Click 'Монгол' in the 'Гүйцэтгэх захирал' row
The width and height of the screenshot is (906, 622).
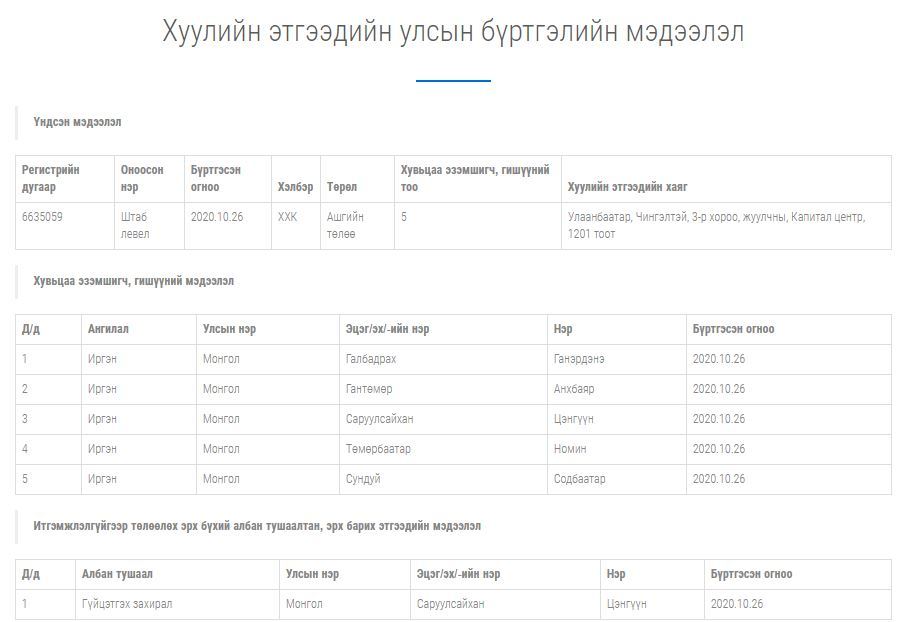[x=304, y=604]
